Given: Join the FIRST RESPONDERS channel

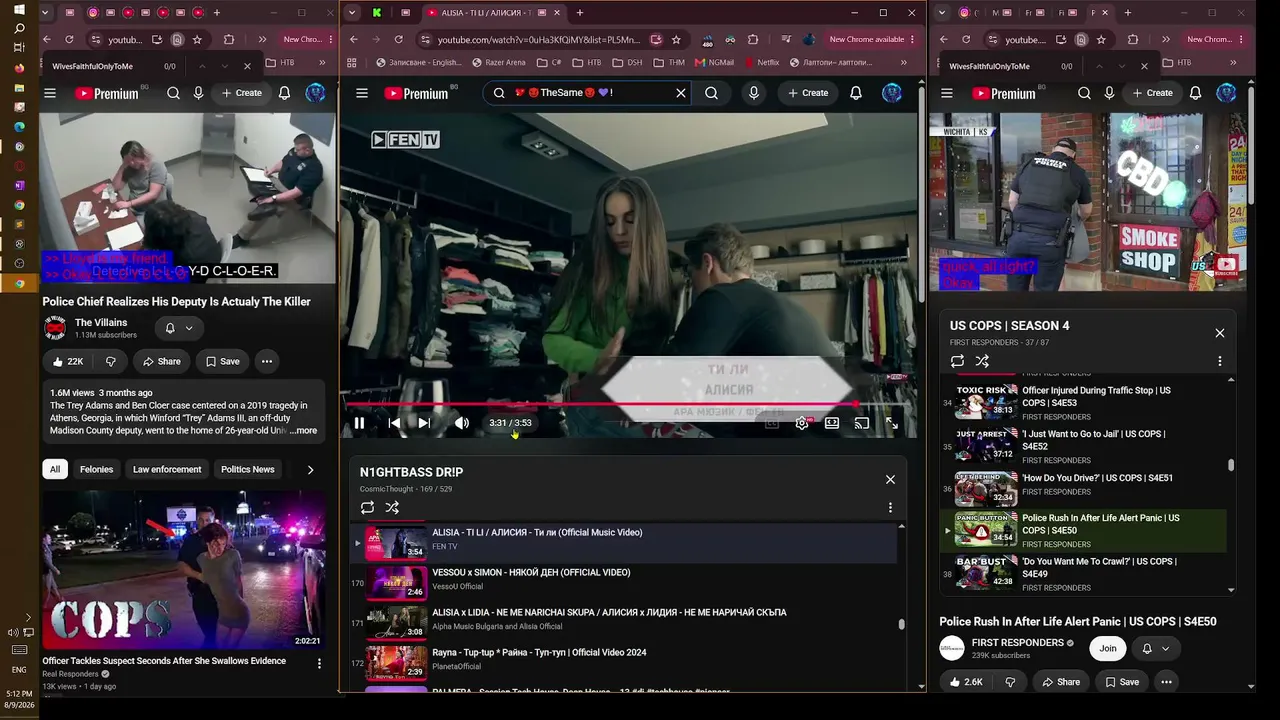Looking at the screenshot, I should pos(1108,648).
